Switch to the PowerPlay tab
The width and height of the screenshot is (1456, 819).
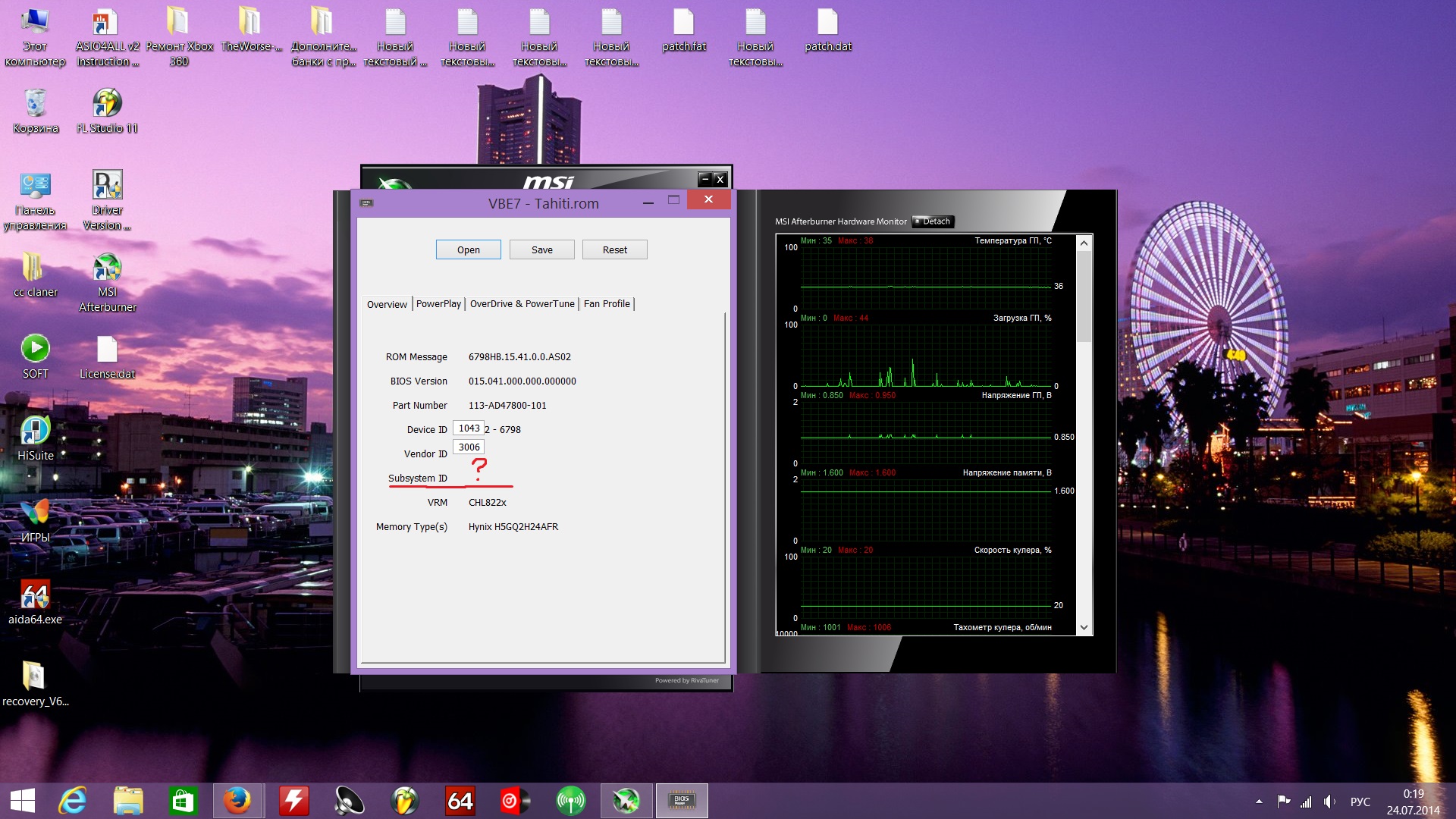(x=438, y=304)
